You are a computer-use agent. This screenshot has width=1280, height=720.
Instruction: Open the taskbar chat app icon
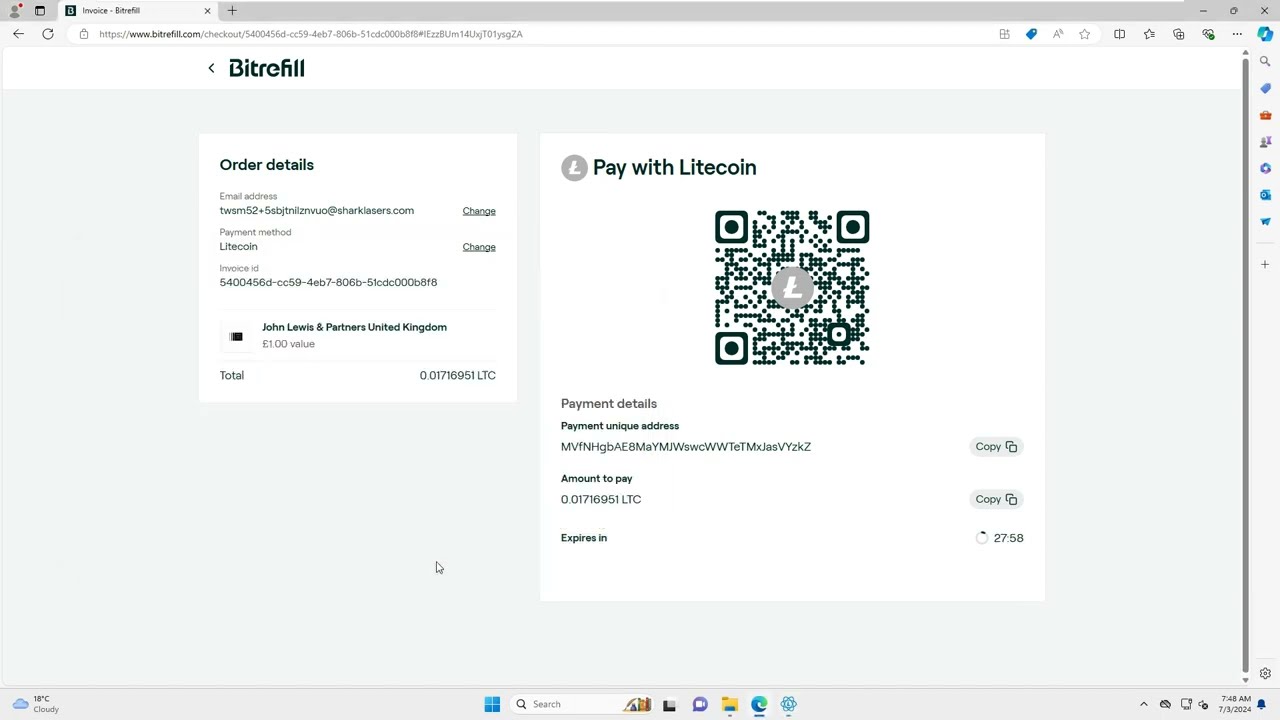pos(700,704)
